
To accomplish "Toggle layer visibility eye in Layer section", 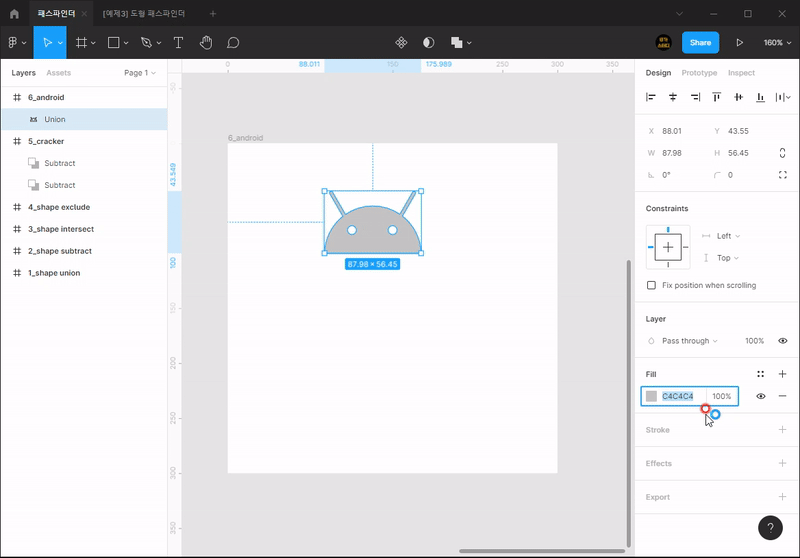I will click(x=782, y=341).
